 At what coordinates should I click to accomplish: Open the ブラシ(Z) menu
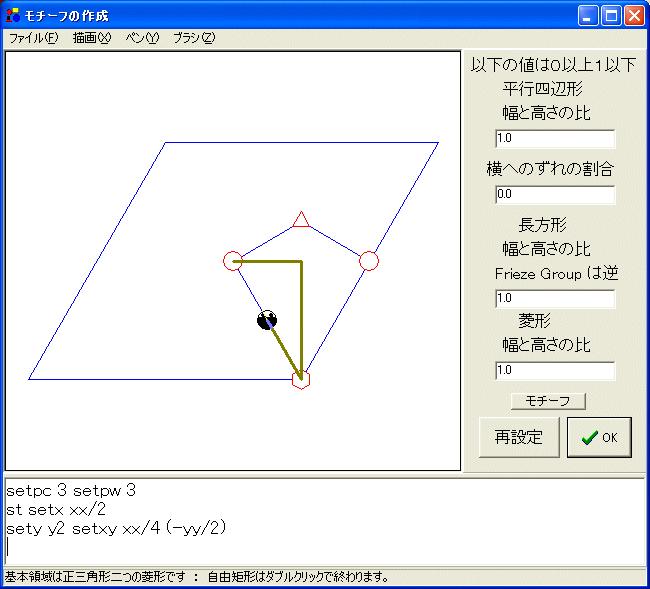[x=194, y=38]
